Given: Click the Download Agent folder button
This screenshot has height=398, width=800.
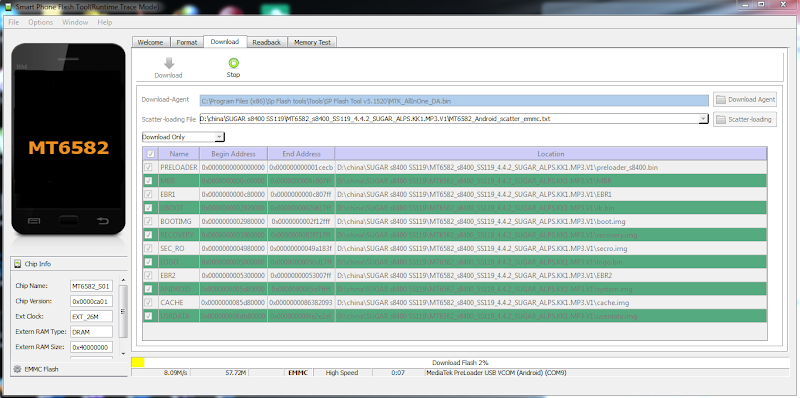Looking at the screenshot, I should 745,100.
